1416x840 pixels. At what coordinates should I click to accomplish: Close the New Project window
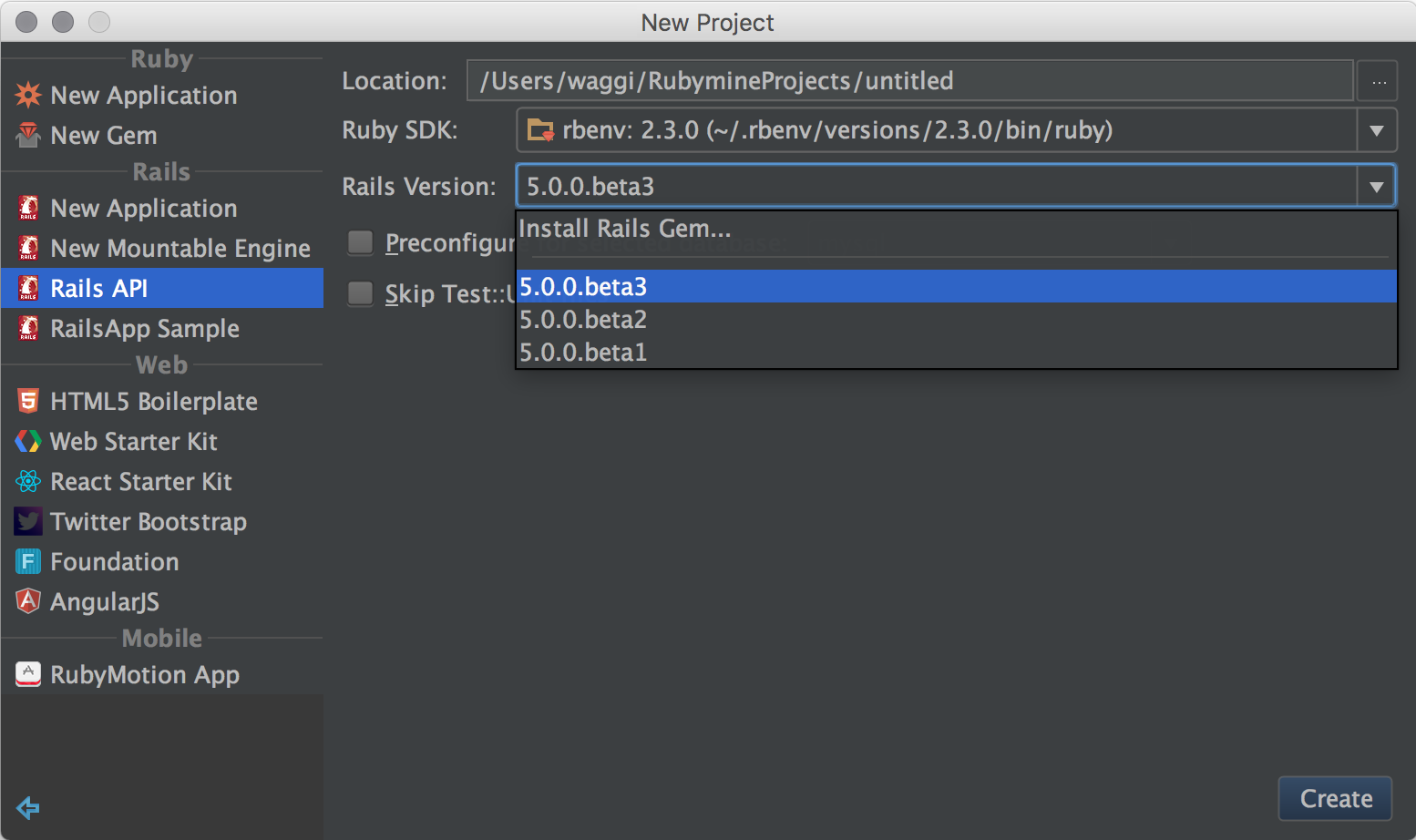[26, 22]
